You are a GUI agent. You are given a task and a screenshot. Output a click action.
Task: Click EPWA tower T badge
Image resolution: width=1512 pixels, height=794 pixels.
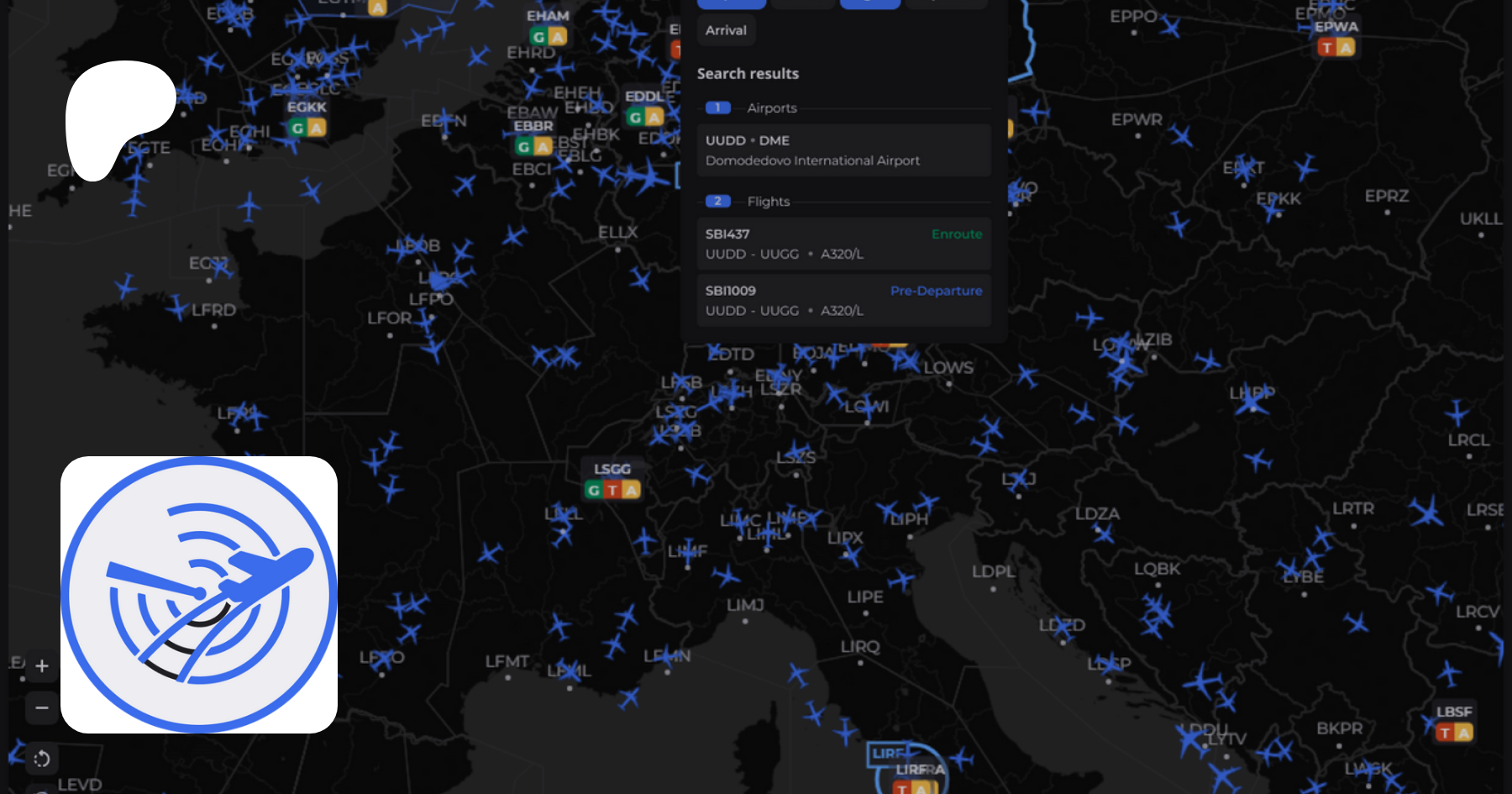click(1326, 48)
